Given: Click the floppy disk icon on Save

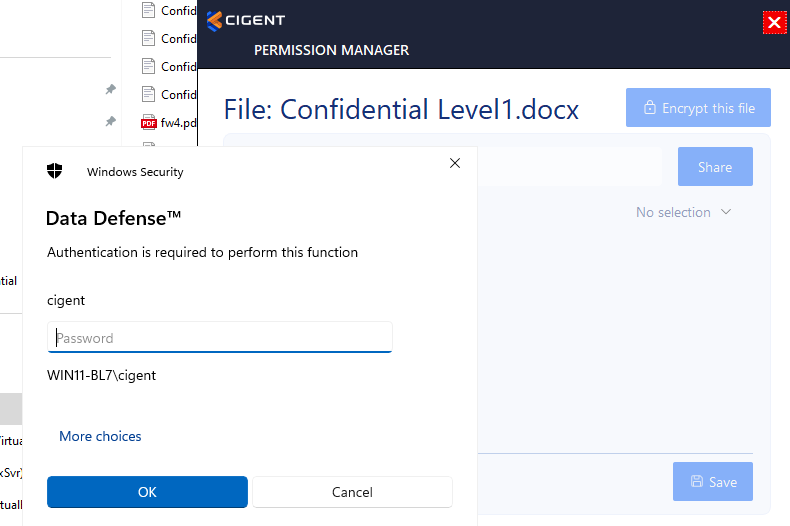Looking at the screenshot, I should [x=697, y=482].
